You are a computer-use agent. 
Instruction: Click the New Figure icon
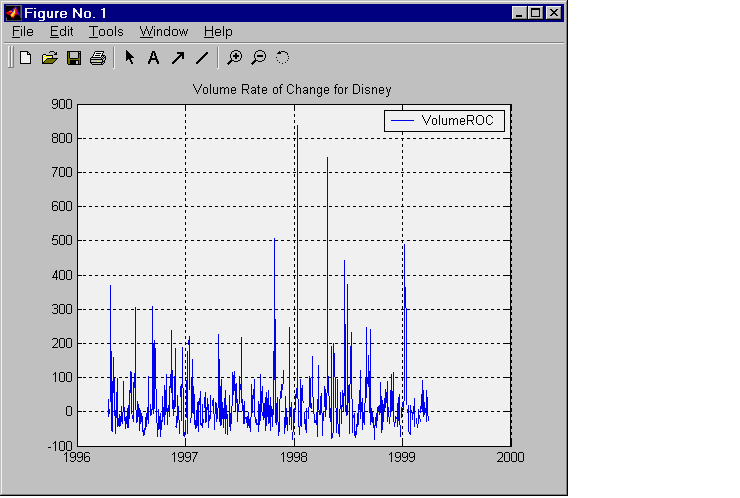pos(26,58)
